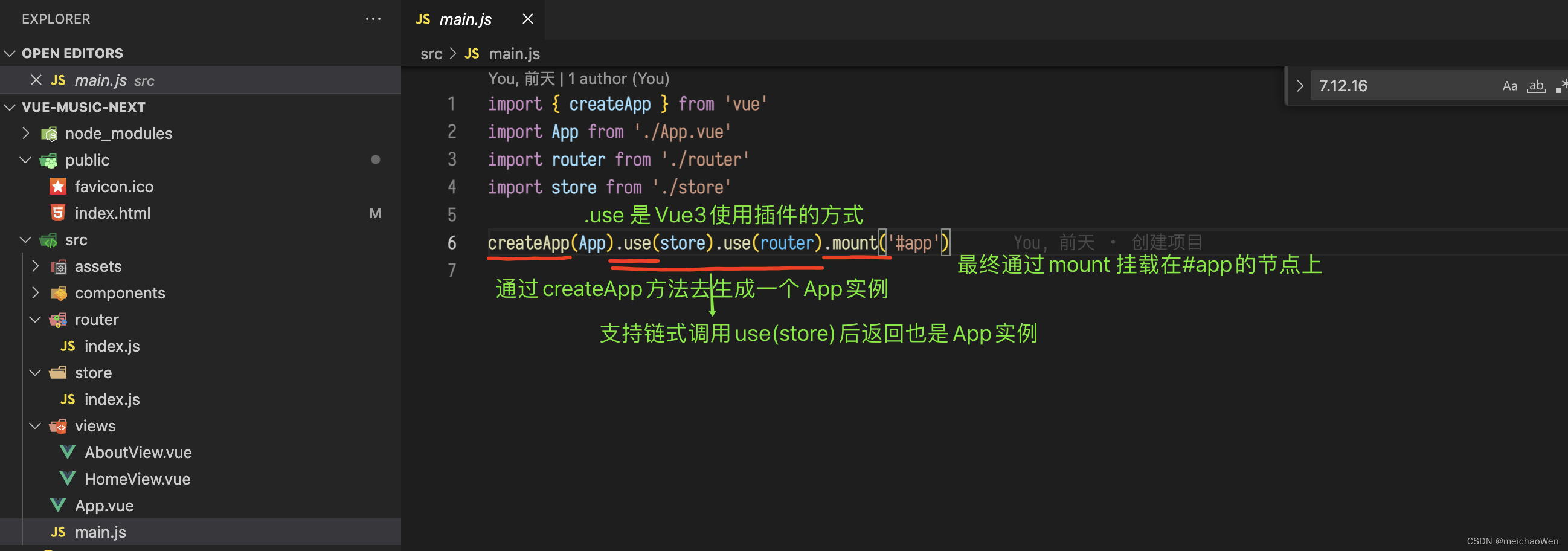Screen dimensions: 1568x551
Task: Click the store folder icon
Action: click(x=59, y=373)
